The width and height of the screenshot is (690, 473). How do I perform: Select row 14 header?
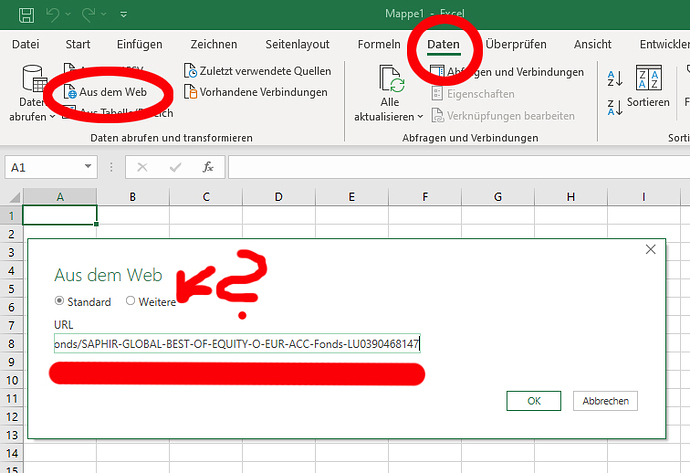coord(11,453)
